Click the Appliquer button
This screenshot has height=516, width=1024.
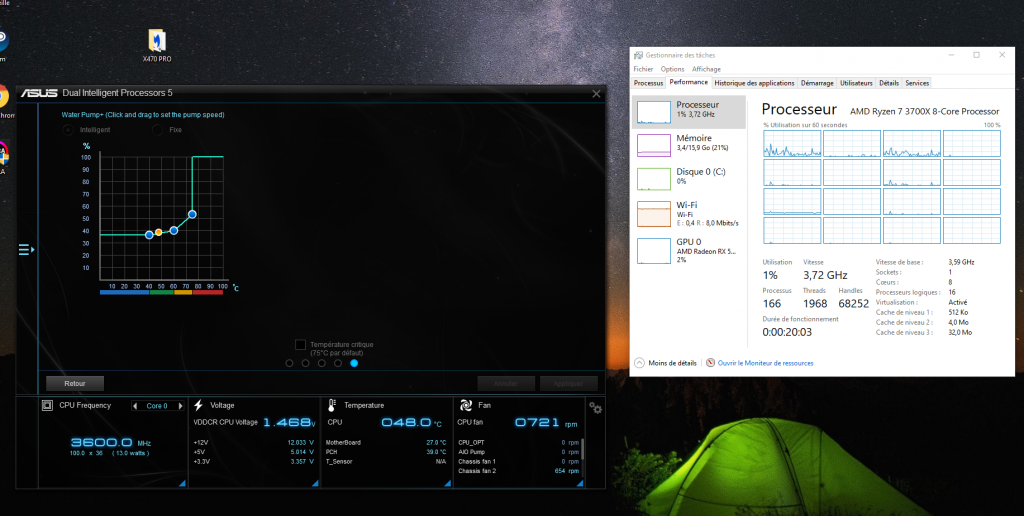(x=569, y=383)
